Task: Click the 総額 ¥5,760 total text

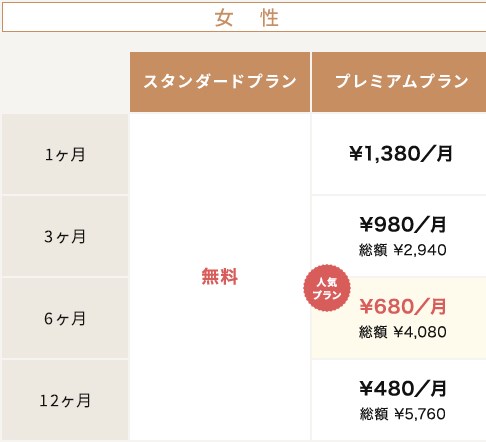Action: (403, 414)
